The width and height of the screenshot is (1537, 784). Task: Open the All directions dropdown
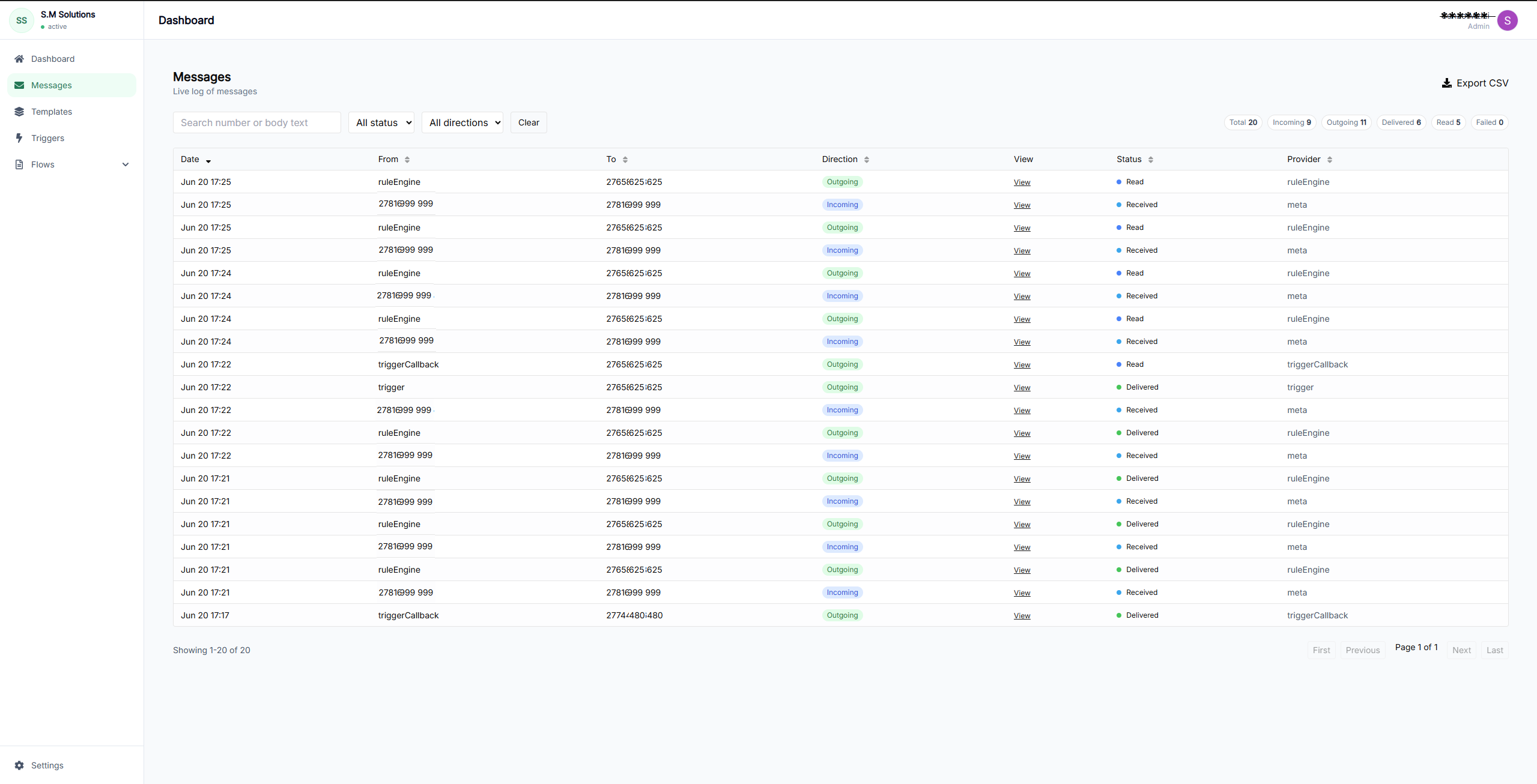point(462,122)
